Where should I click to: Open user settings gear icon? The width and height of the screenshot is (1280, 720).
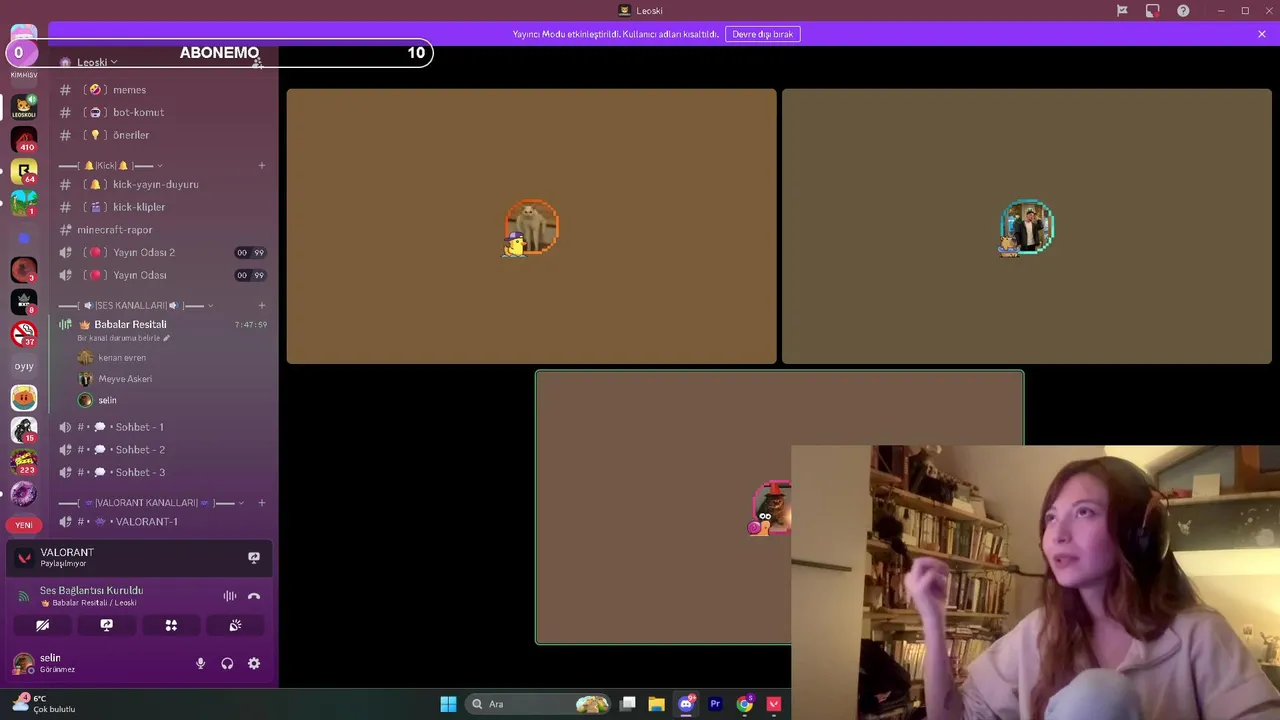254,663
